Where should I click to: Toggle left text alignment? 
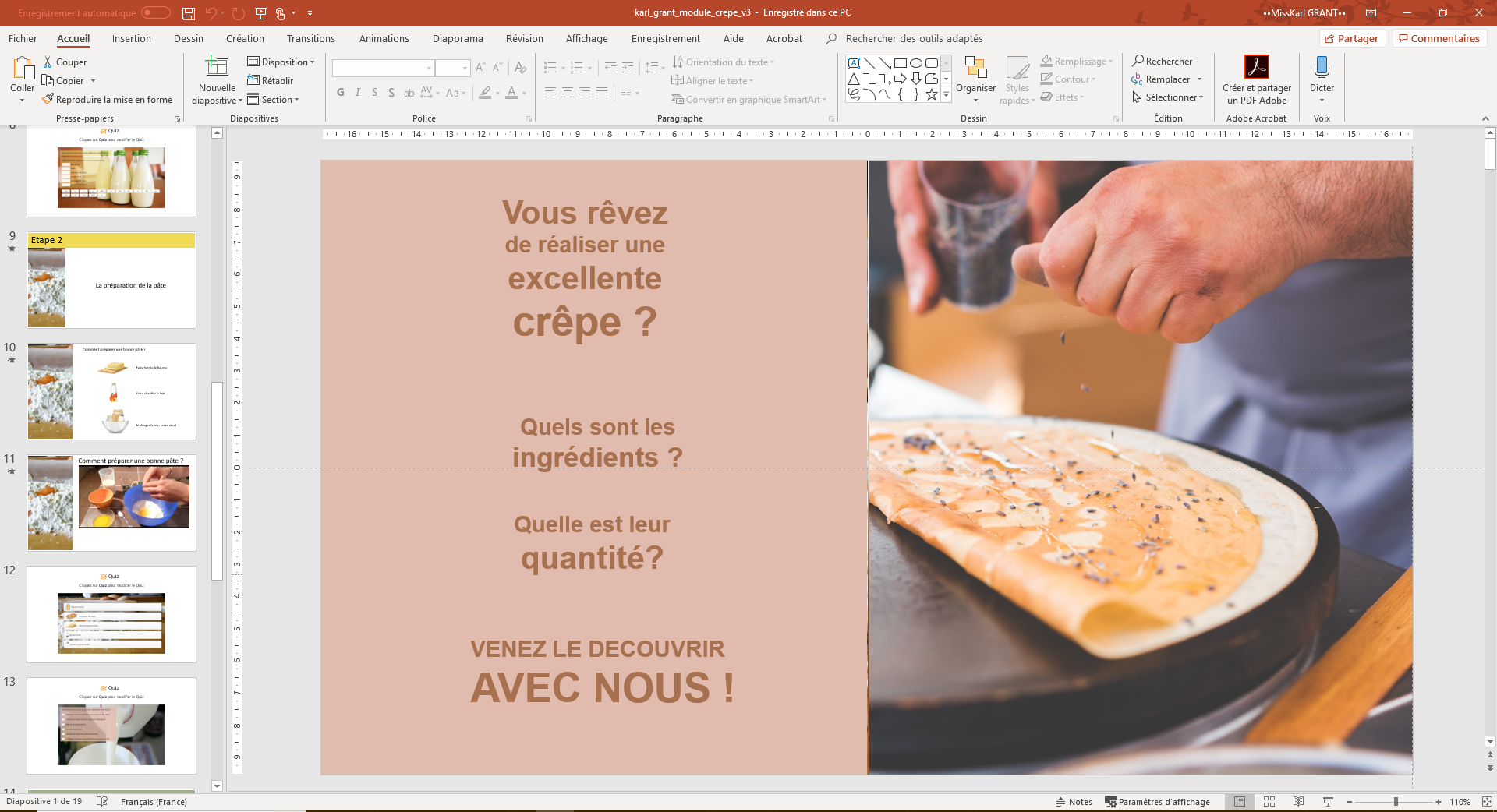550,93
